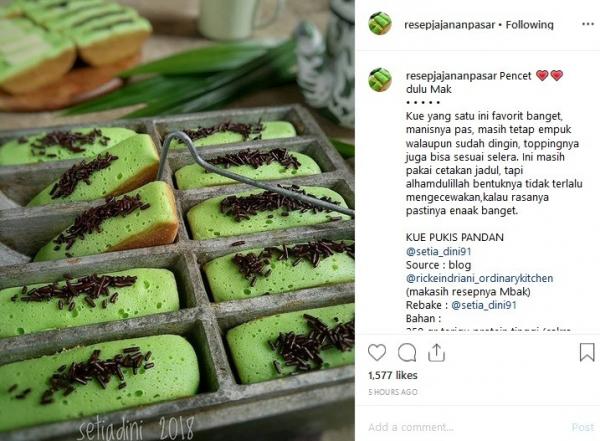Click the pandan pukis cake photo
600x441 pixels.
pos(177,220)
